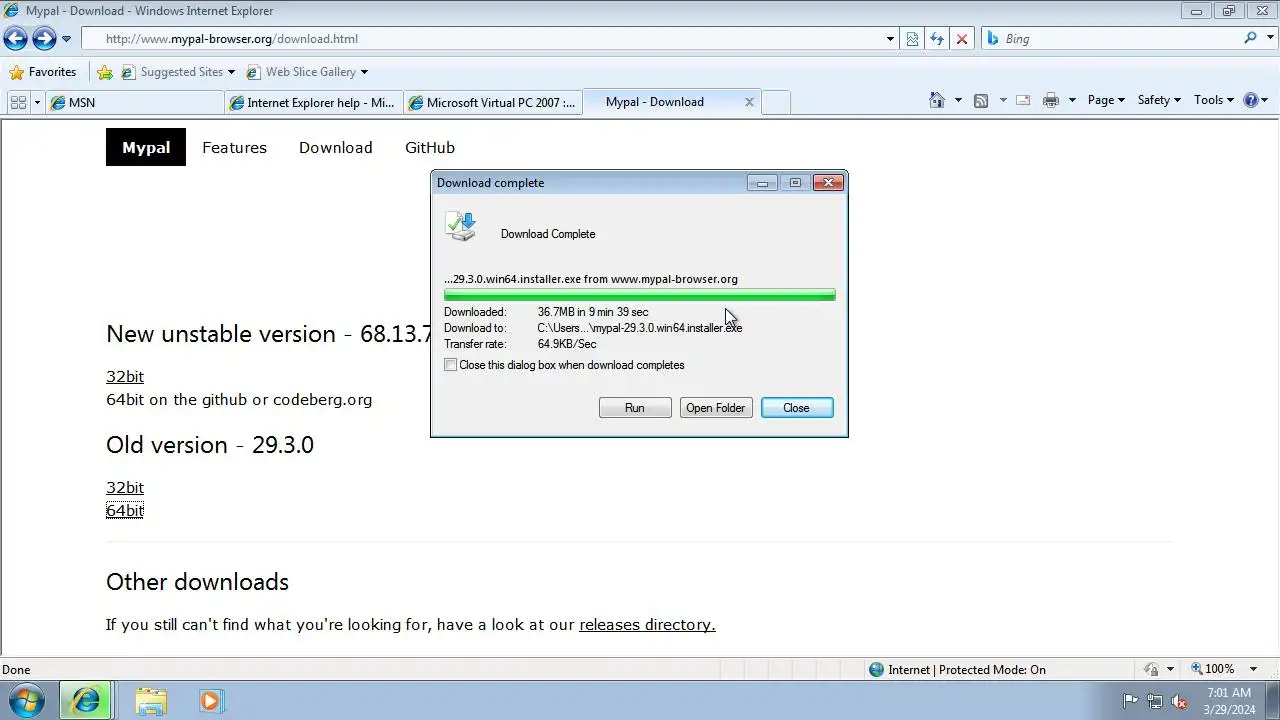Open the Download nav link
This screenshot has width=1280, height=720.
click(335, 147)
